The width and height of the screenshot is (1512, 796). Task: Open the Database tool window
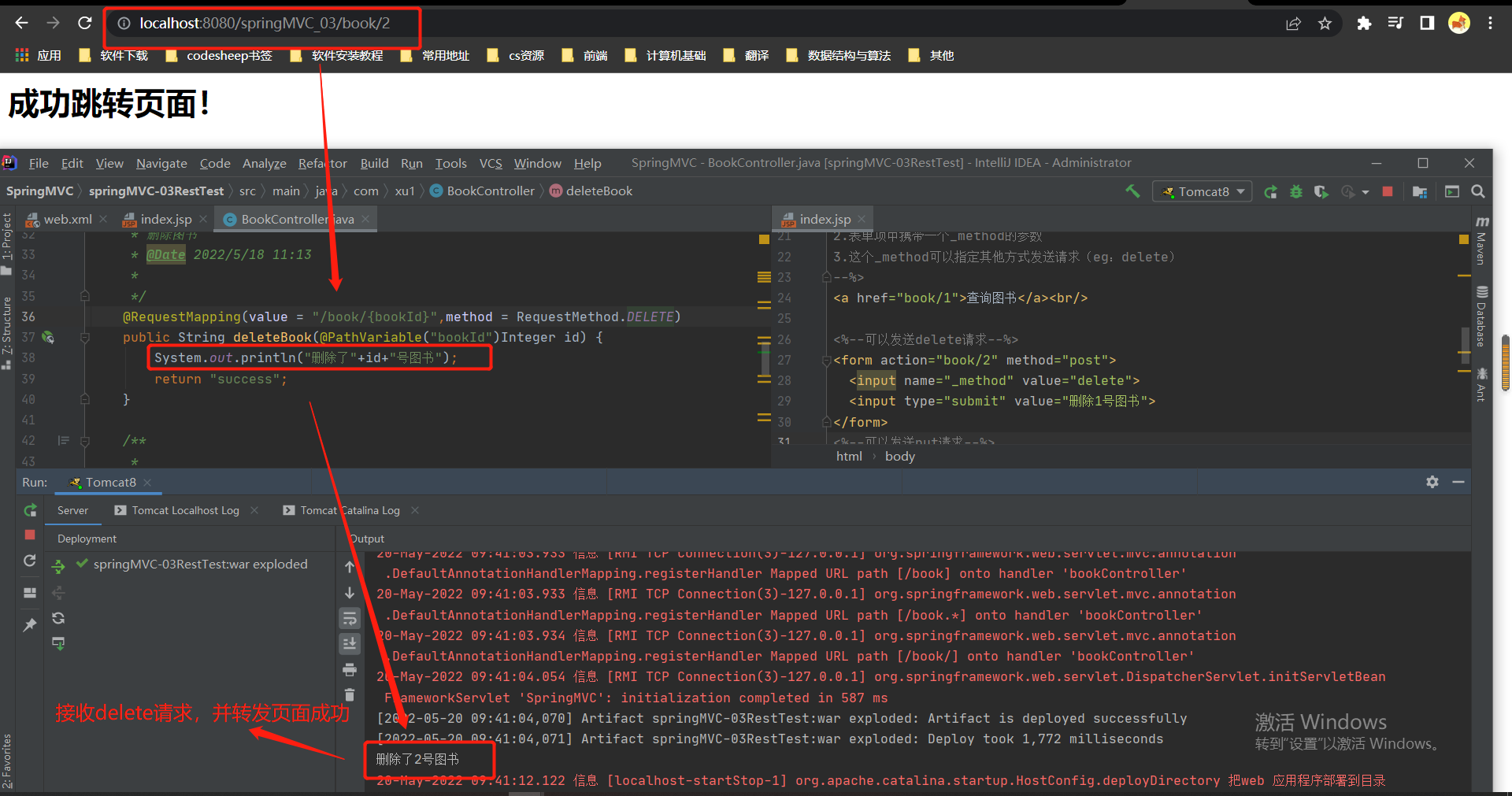click(x=1481, y=317)
